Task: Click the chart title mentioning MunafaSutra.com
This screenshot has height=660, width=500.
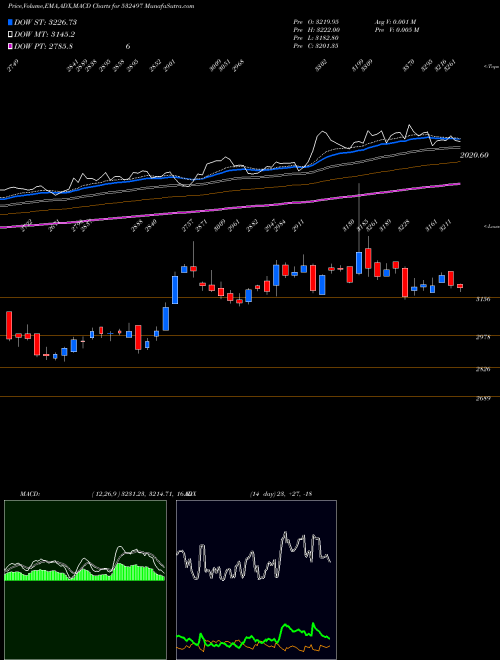Action: tap(101, 6)
